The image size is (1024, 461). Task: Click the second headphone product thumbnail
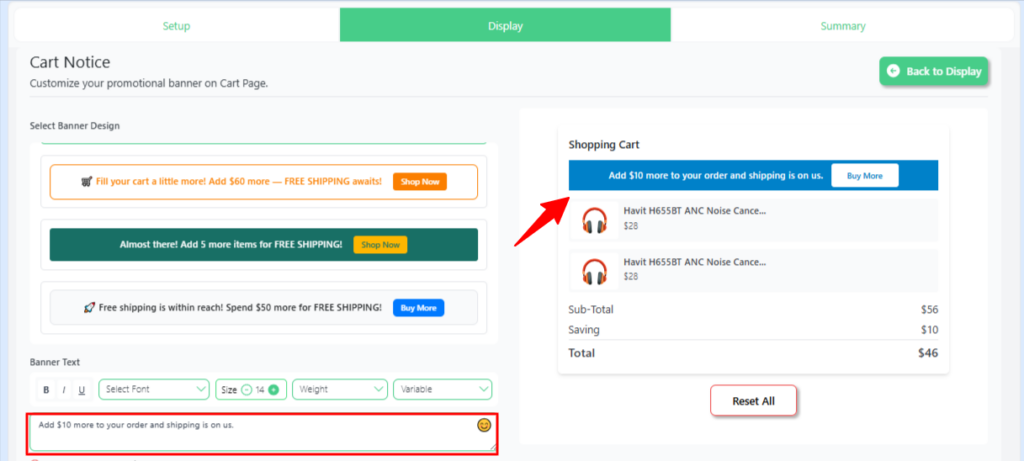pyautogui.click(x=594, y=270)
